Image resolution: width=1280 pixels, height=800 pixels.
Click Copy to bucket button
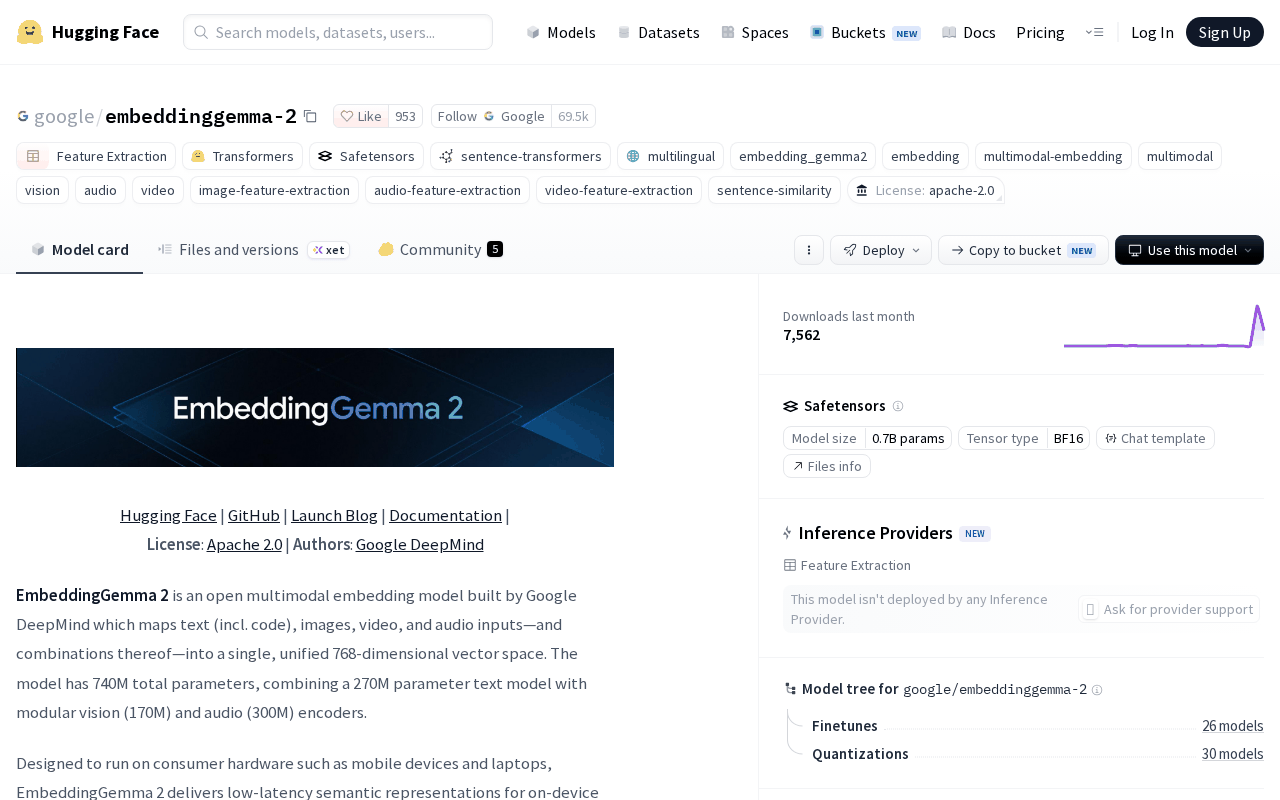click(1023, 250)
